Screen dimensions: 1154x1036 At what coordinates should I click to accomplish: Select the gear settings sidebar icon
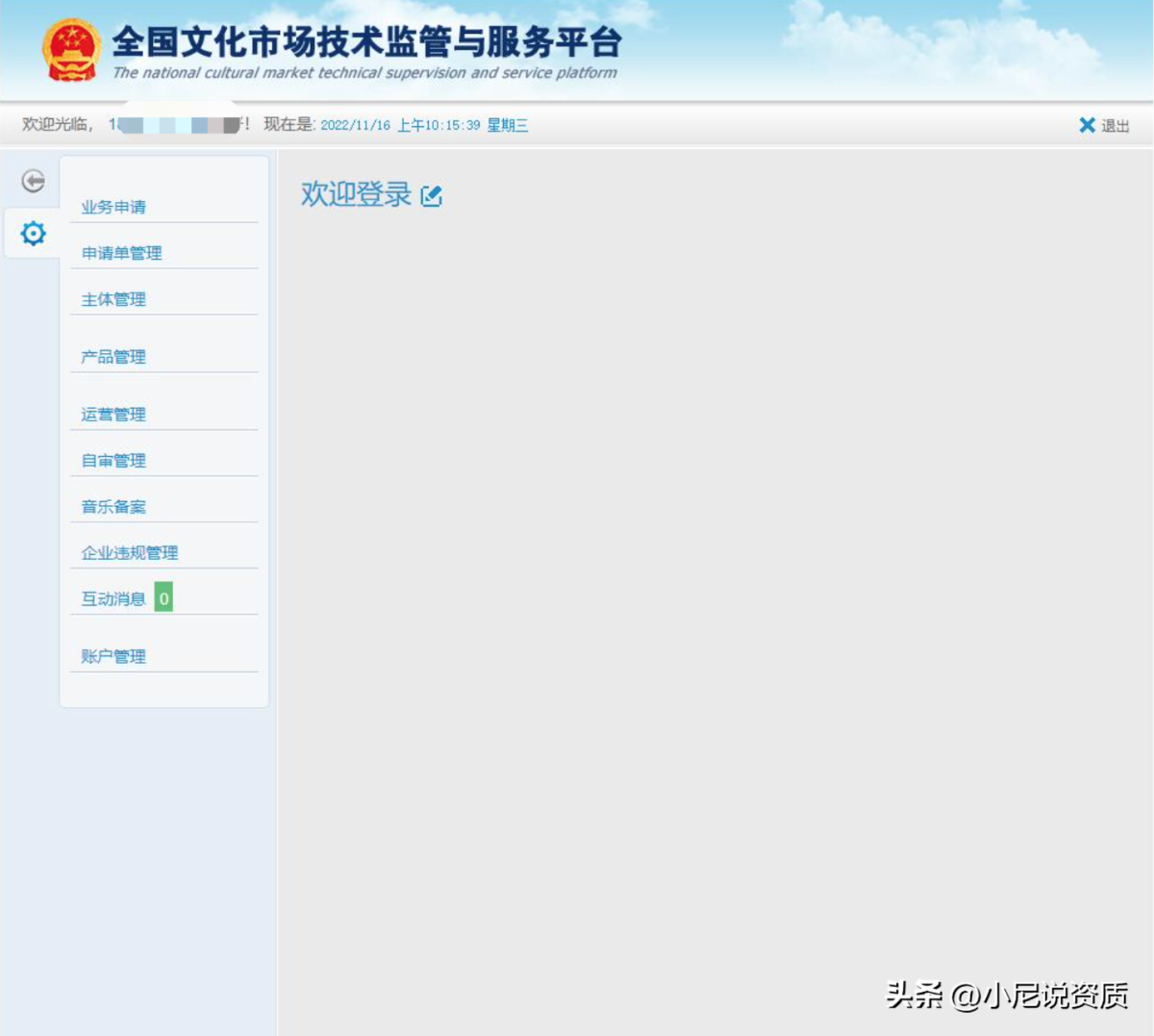(33, 233)
